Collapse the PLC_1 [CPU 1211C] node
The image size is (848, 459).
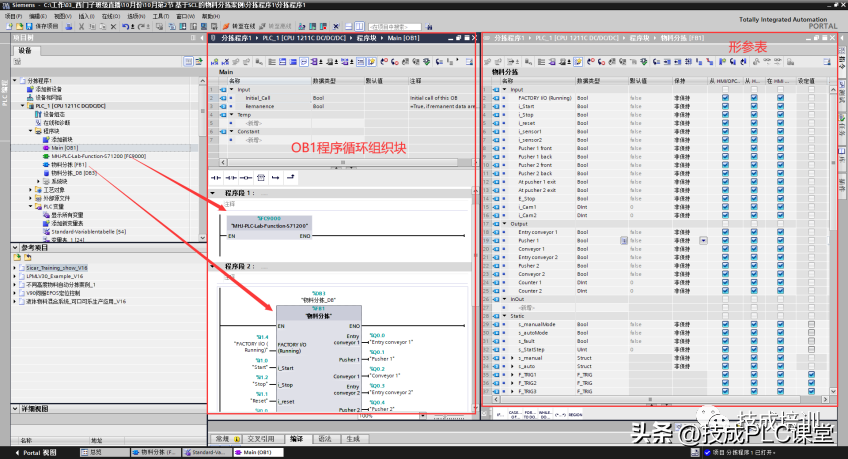(x=23, y=106)
